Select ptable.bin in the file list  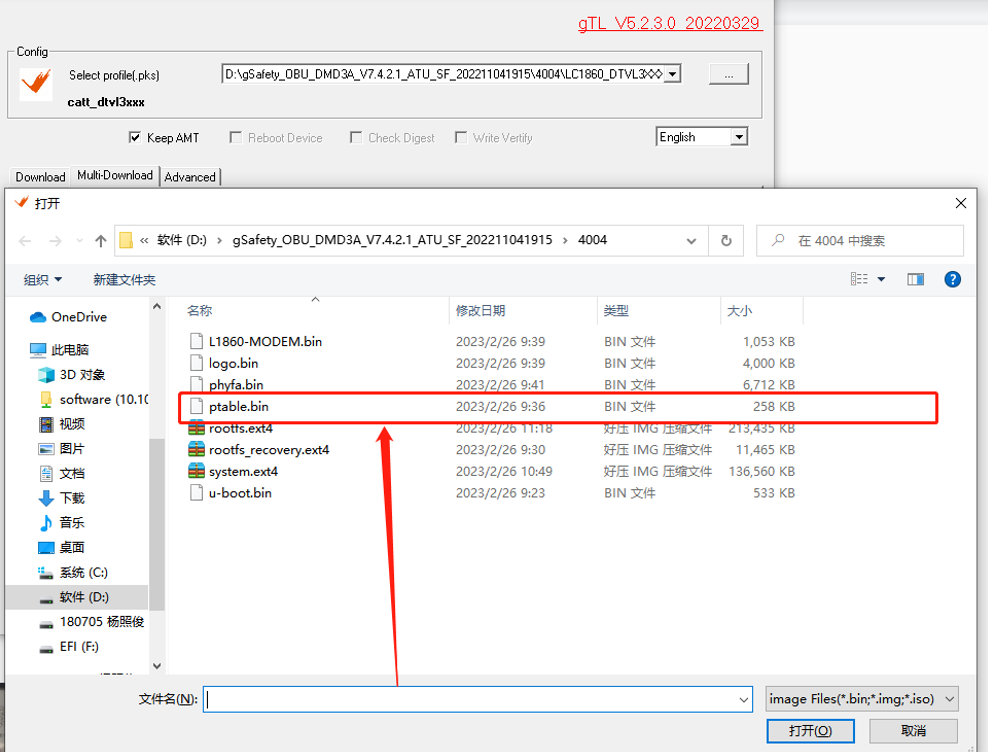tap(238, 406)
